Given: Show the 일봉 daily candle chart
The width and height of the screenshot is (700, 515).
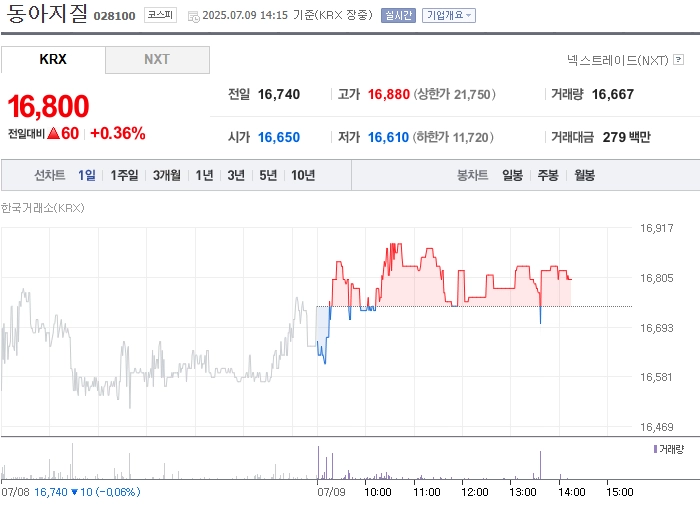Looking at the screenshot, I should pos(512,175).
